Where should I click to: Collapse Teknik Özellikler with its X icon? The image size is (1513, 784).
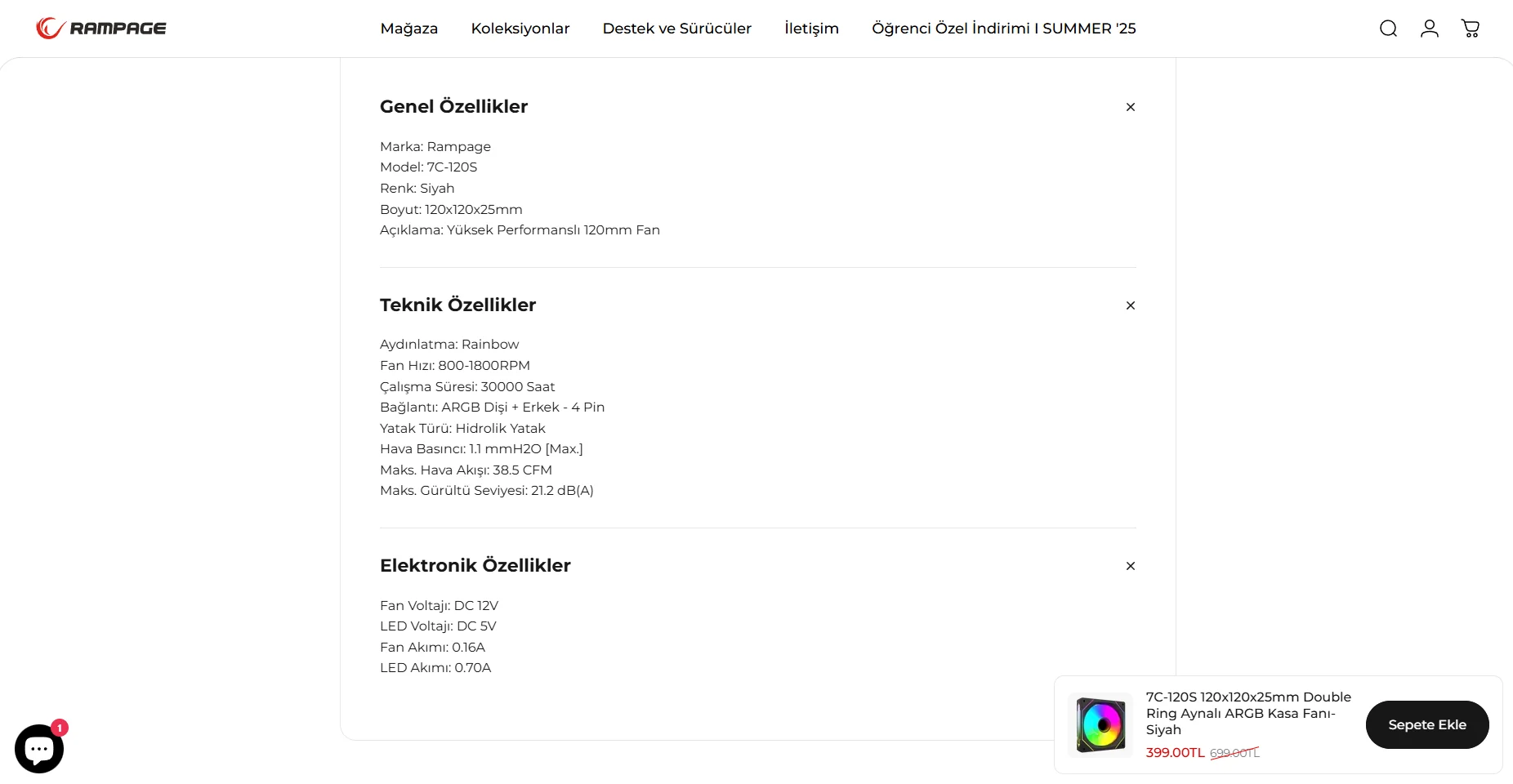(x=1131, y=305)
